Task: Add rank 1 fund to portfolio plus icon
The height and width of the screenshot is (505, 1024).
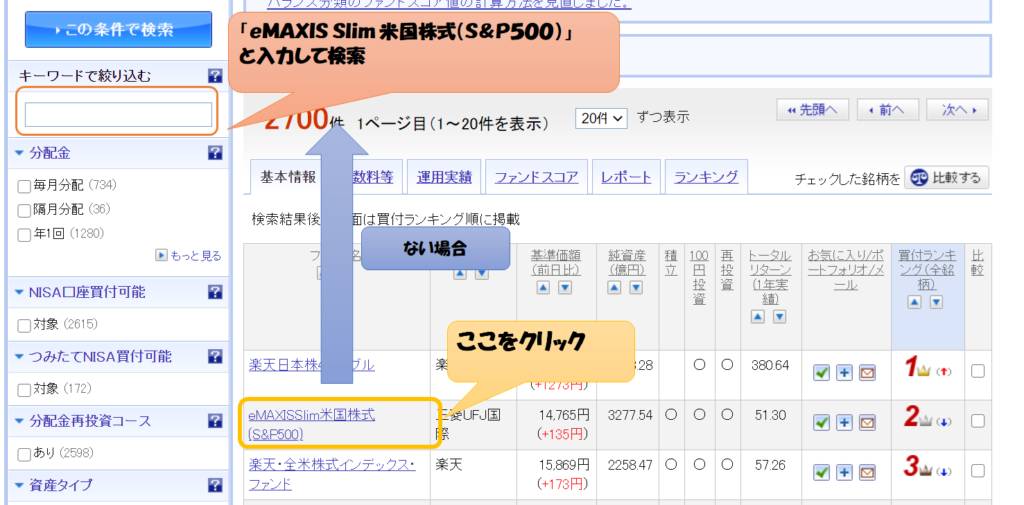Action: click(844, 372)
